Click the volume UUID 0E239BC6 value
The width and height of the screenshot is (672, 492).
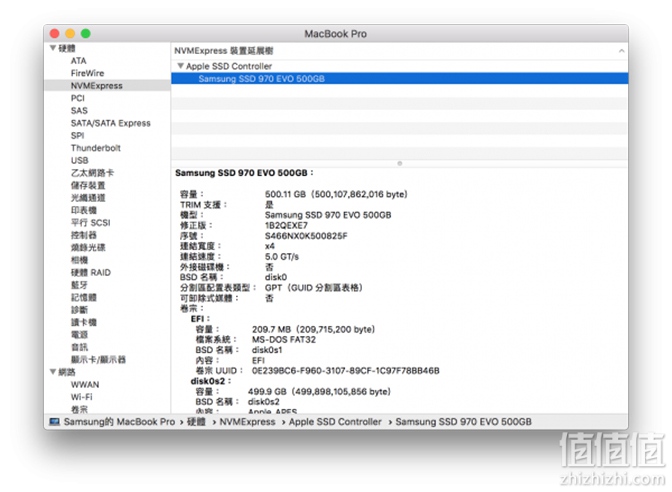(x=345, y=371)
